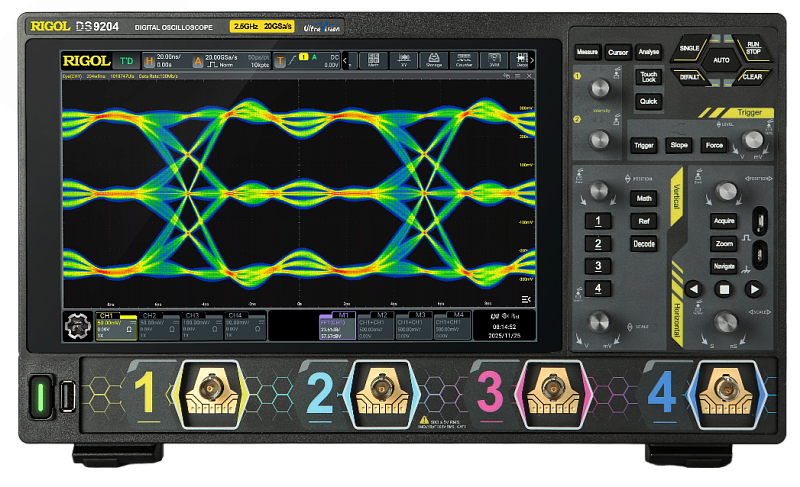
Task: Click the vertical POSITION knob
Action: click(x=599, y=191)
